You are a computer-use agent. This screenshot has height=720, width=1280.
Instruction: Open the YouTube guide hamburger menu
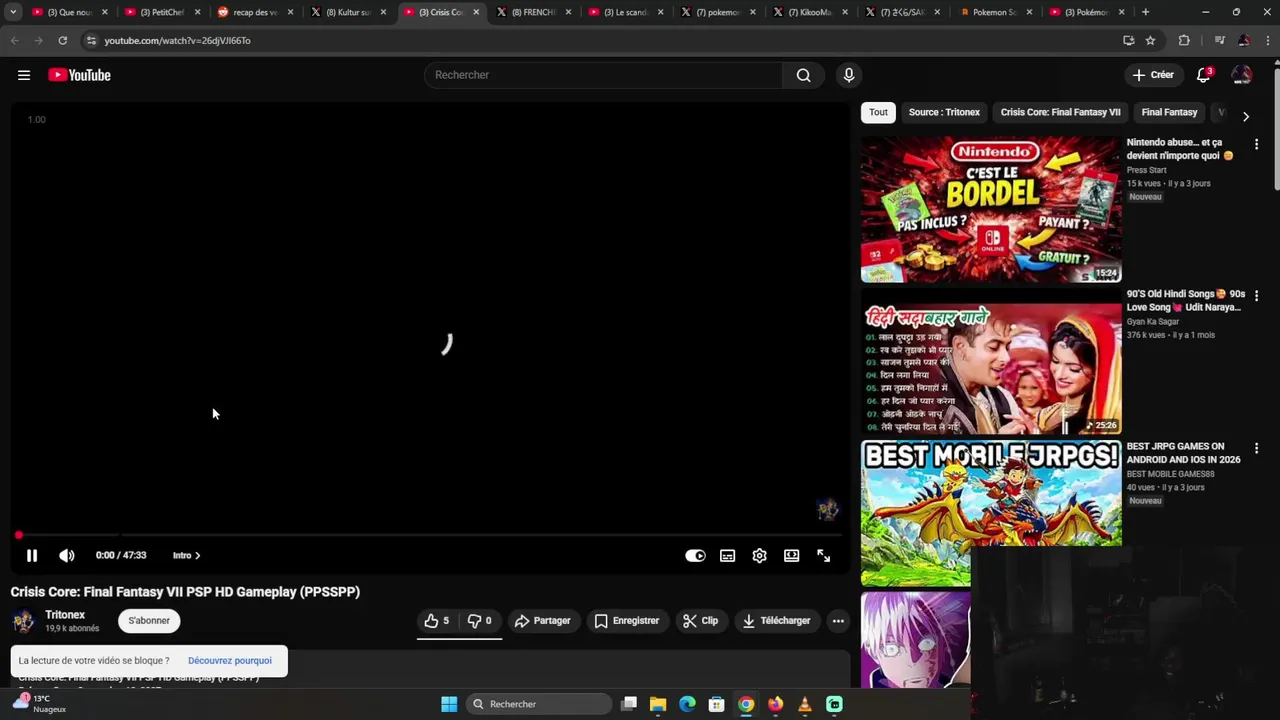24,75
